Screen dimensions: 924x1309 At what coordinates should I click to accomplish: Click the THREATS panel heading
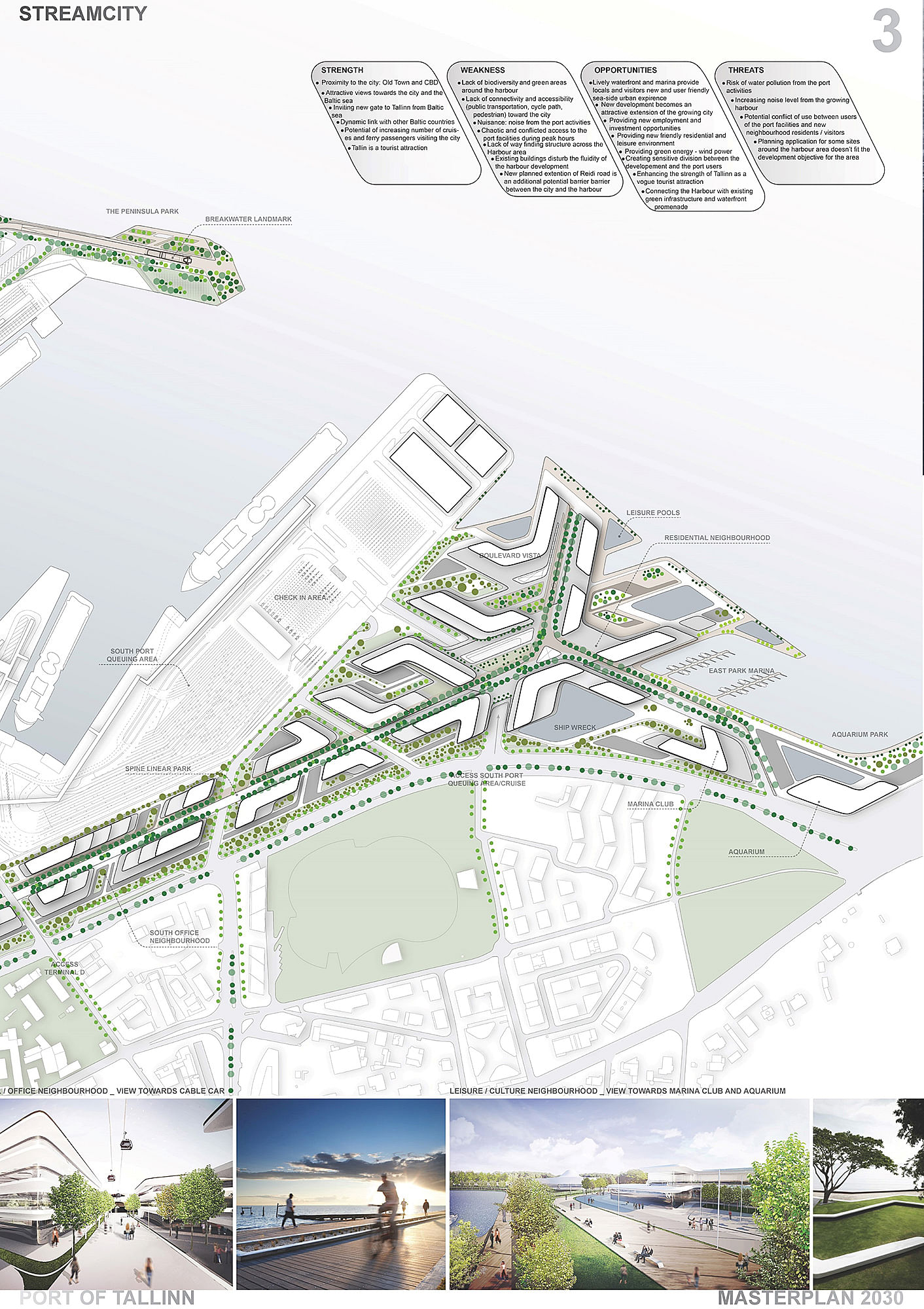click(745, 70)
